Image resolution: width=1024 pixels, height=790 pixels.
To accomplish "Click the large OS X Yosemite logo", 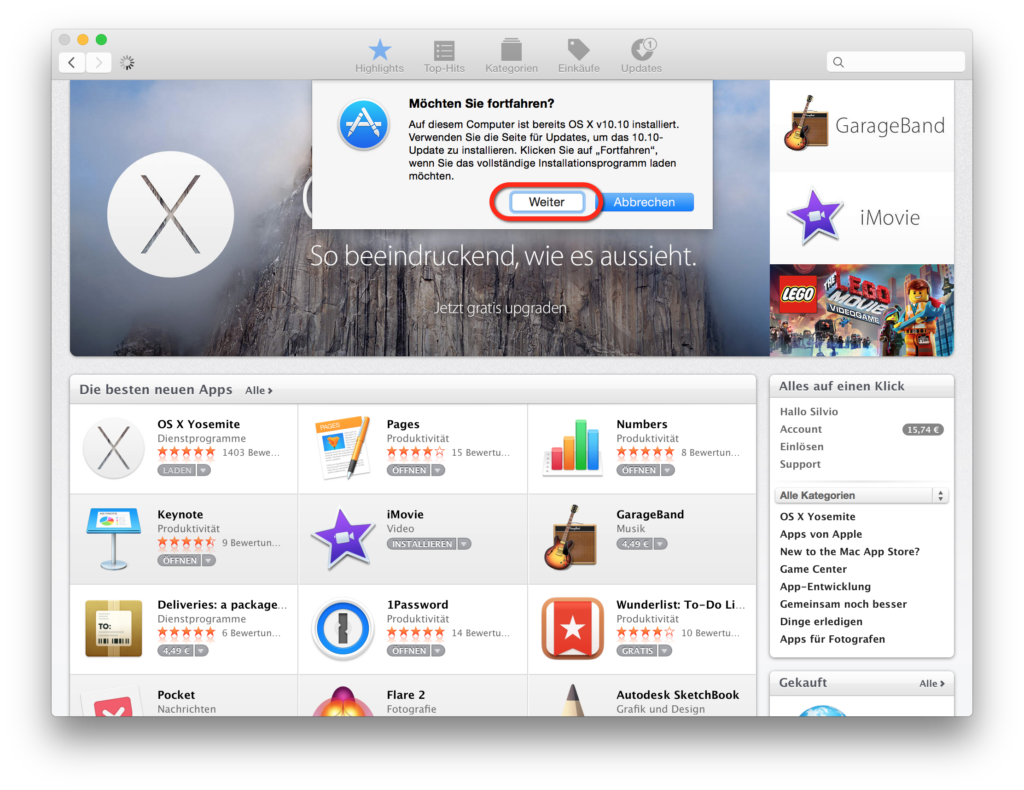I will 170,214.
